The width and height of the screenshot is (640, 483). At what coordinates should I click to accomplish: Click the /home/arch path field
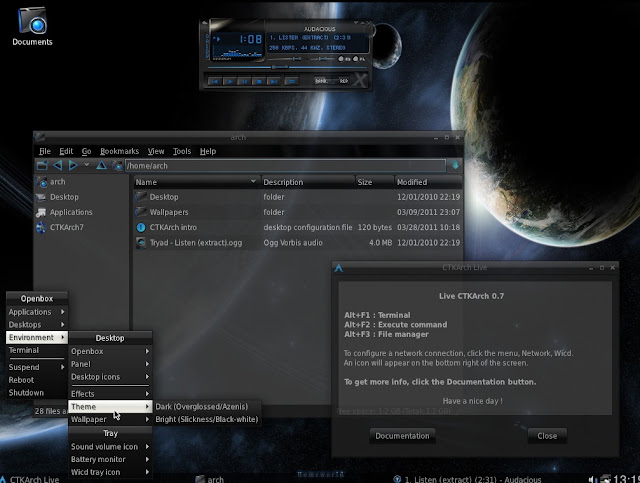click(x=285, y=166)
